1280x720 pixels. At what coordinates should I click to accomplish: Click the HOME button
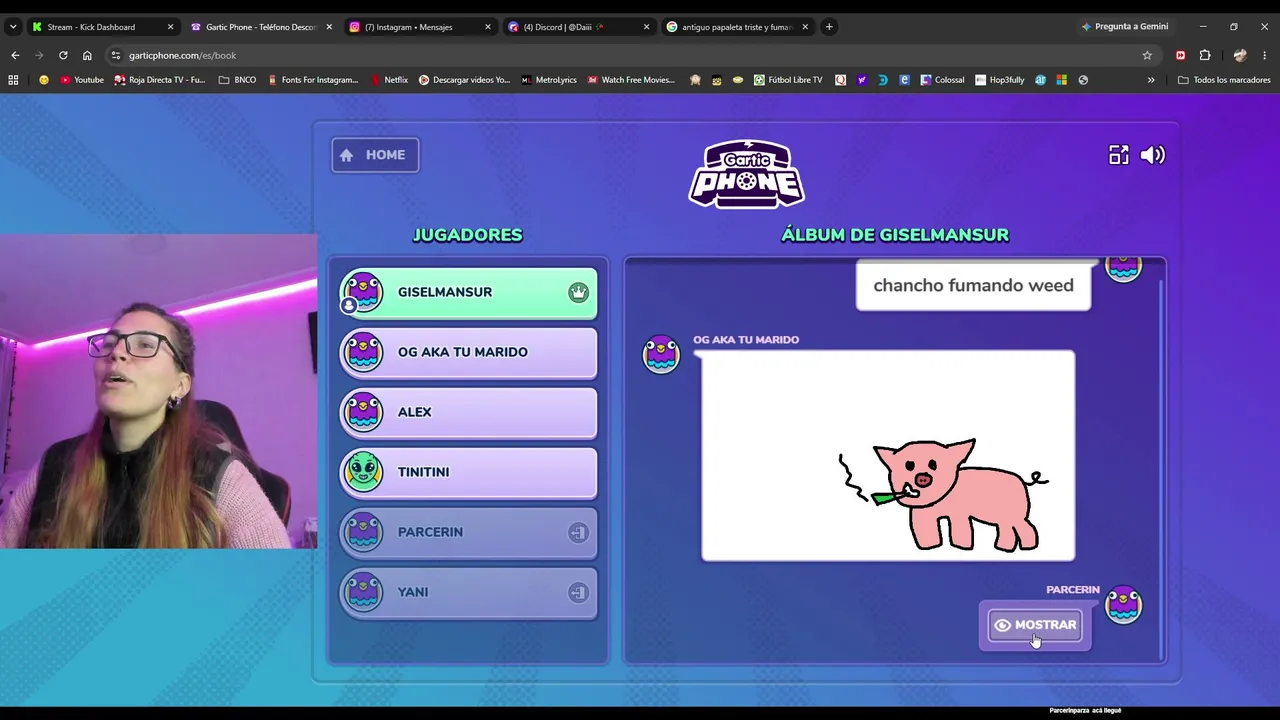375,155
